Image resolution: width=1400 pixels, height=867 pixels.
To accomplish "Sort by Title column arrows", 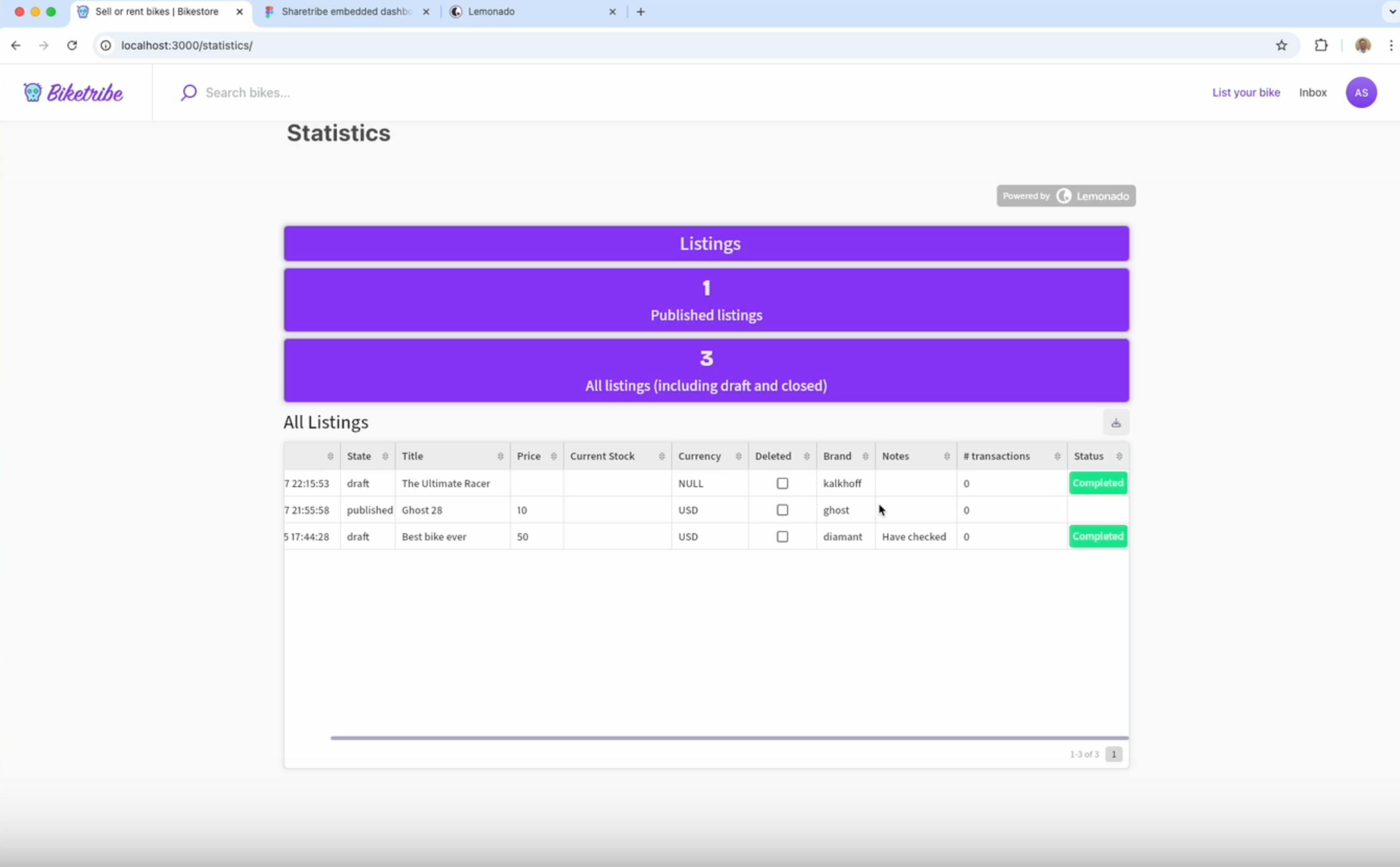I will pos(500,457).
